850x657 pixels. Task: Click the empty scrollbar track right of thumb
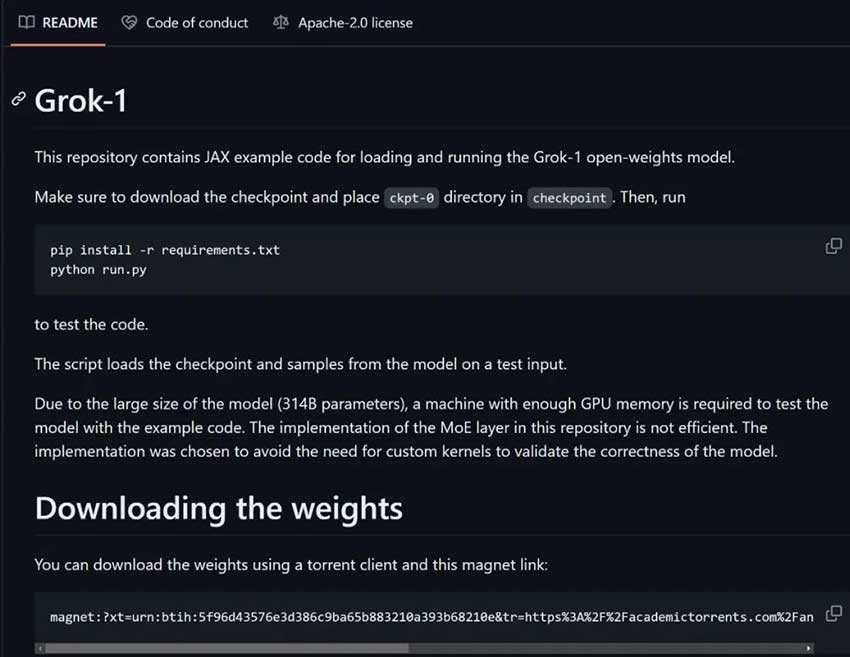[x=606, y=648]
